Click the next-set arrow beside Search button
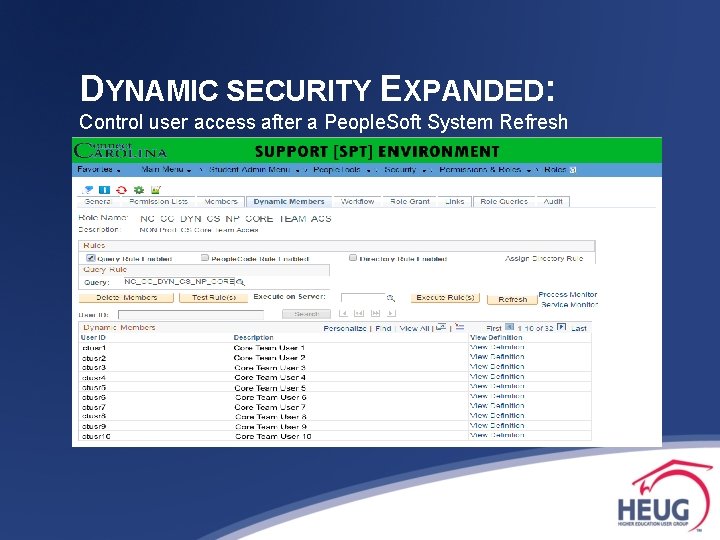Viewport: 720px width, 540px height. (376, 314)
